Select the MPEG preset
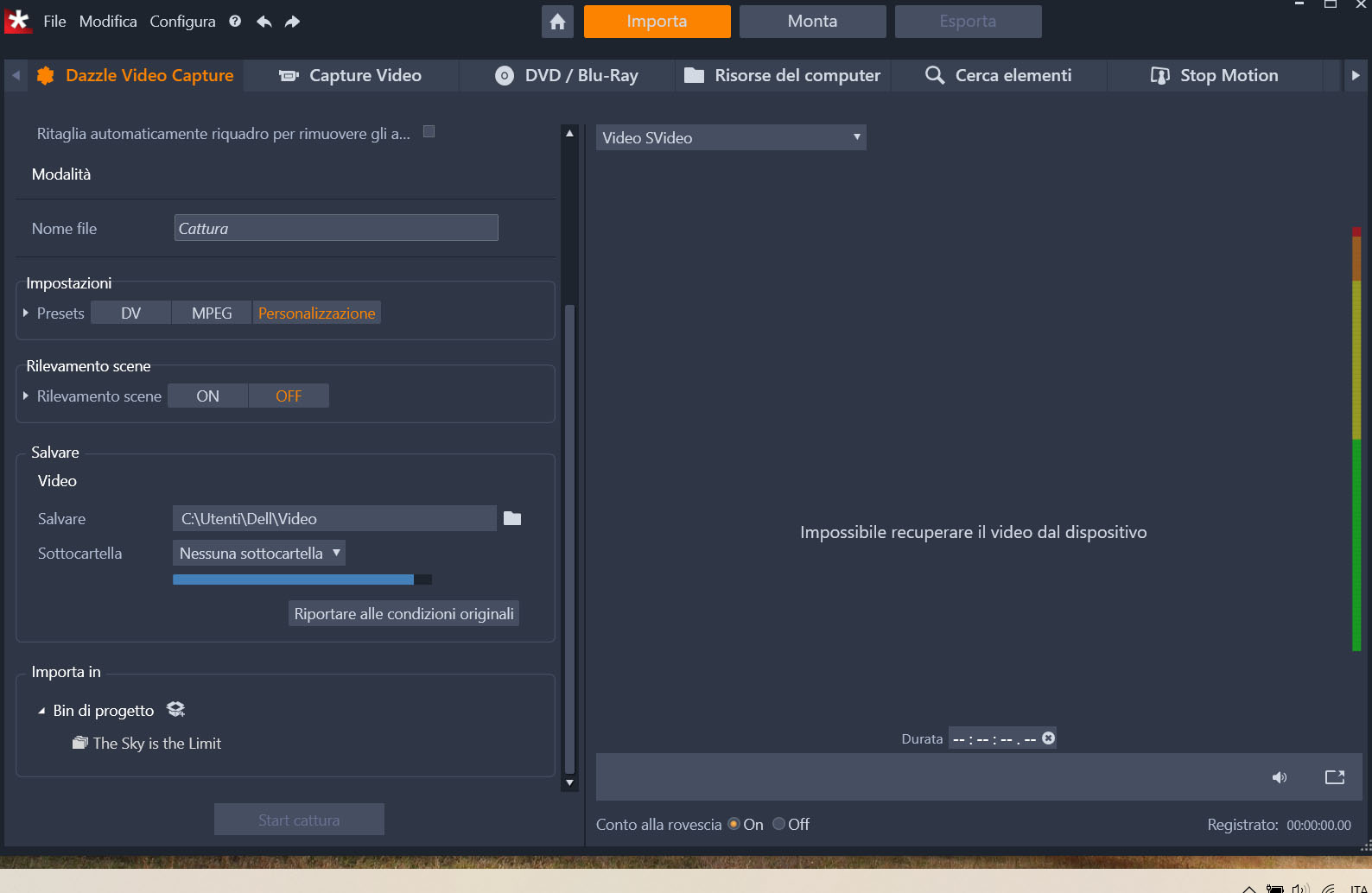 pos(212,313)
